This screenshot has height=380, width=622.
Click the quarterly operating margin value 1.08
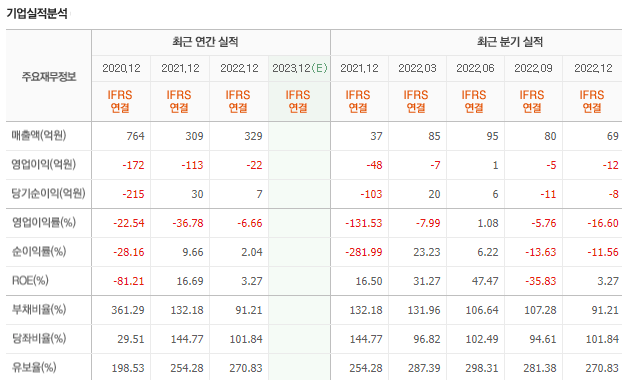pos(488,223)
